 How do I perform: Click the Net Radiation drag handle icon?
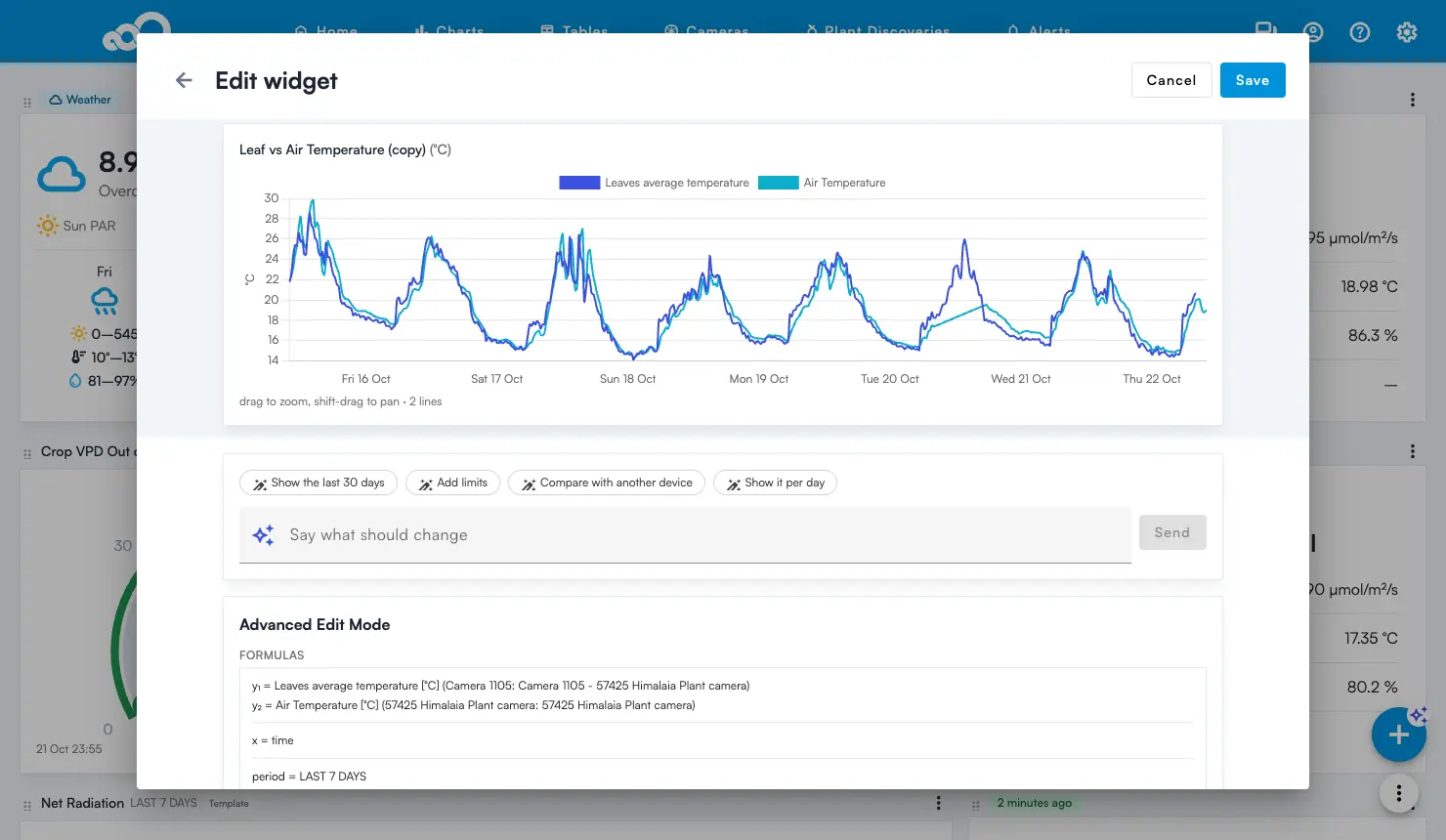27,805
